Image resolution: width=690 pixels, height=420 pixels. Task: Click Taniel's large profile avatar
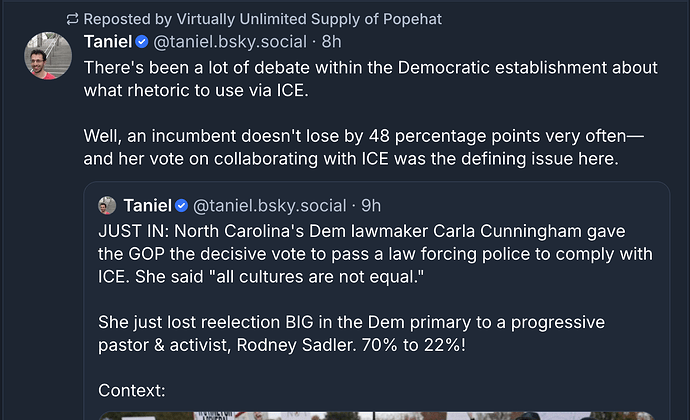(x=47, y=56)
